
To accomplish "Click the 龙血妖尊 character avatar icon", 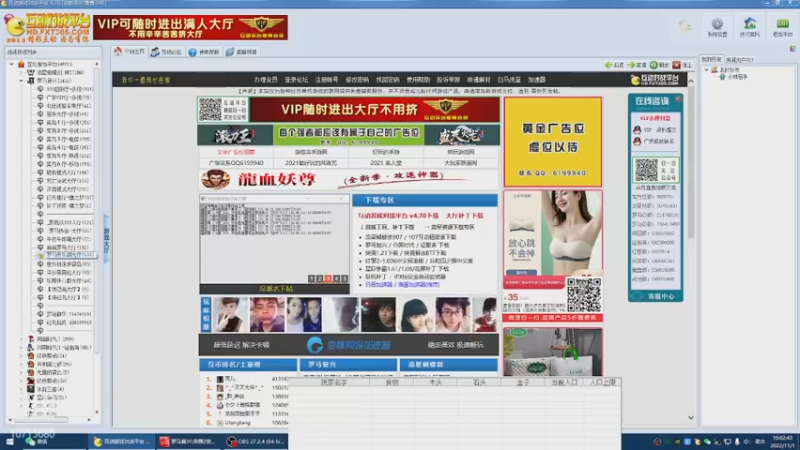I will 215,179.
